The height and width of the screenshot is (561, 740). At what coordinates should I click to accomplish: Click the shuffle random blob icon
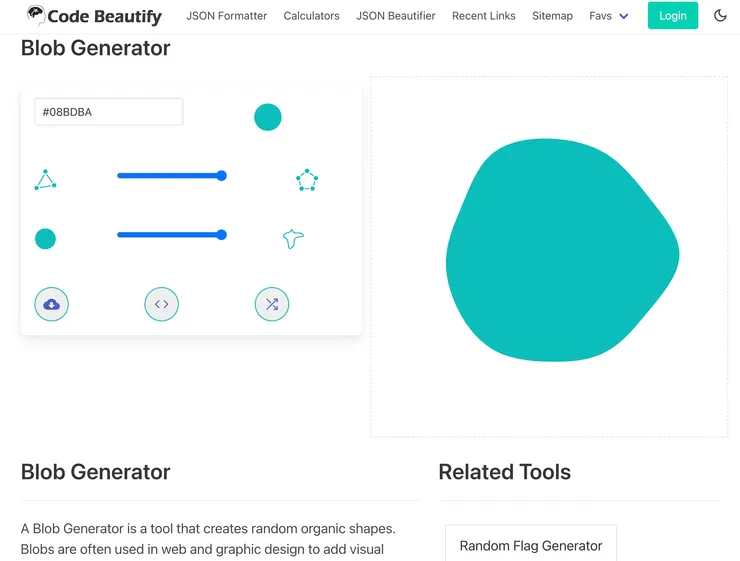[x=272, y=304]
